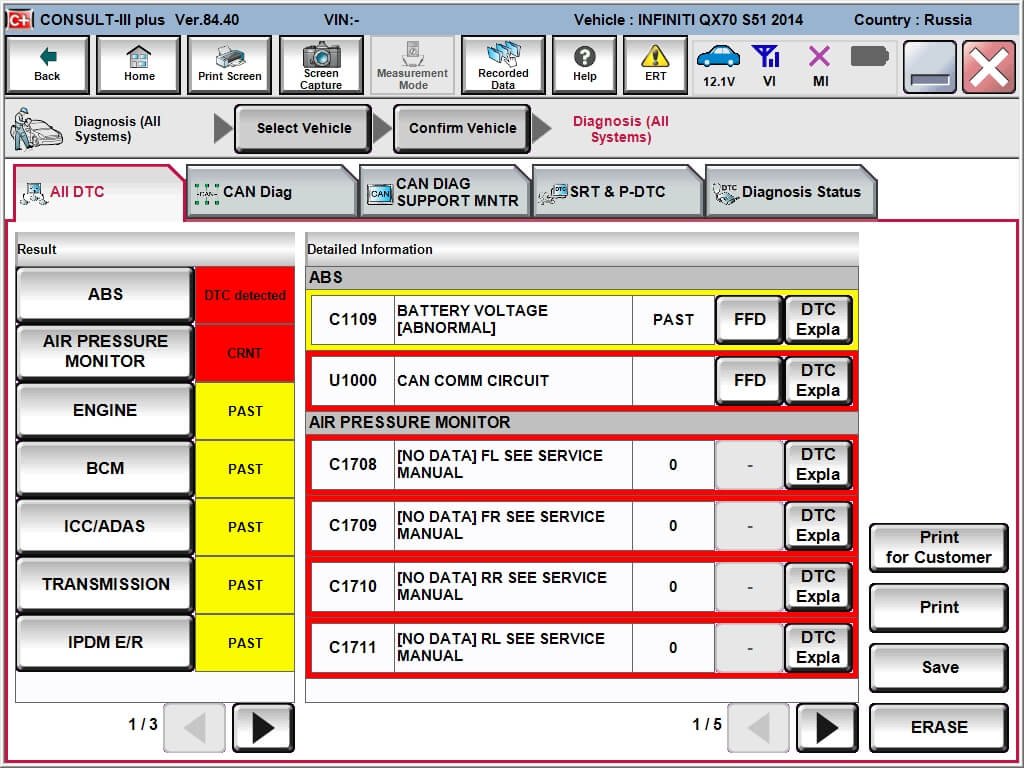Image resolution: width=1024 pixels, height=768 pixels.
Task: Close the CONSULT-III plus window
Action: click(x=988, y=67)
